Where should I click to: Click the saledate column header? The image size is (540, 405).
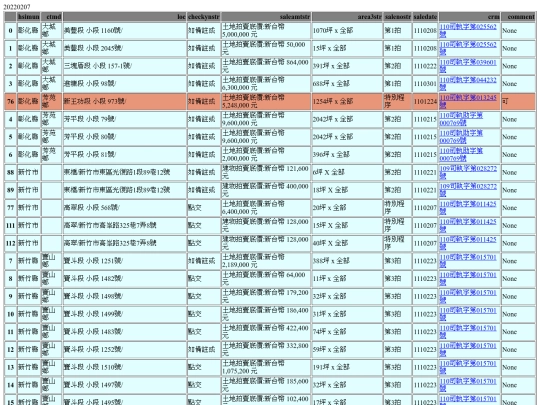[425, 17]
